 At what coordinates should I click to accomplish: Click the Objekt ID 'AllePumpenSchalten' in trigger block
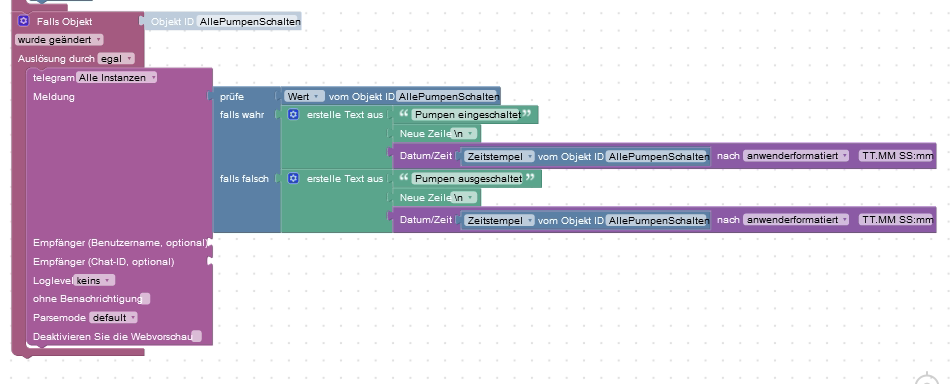(x=249, y=22)
